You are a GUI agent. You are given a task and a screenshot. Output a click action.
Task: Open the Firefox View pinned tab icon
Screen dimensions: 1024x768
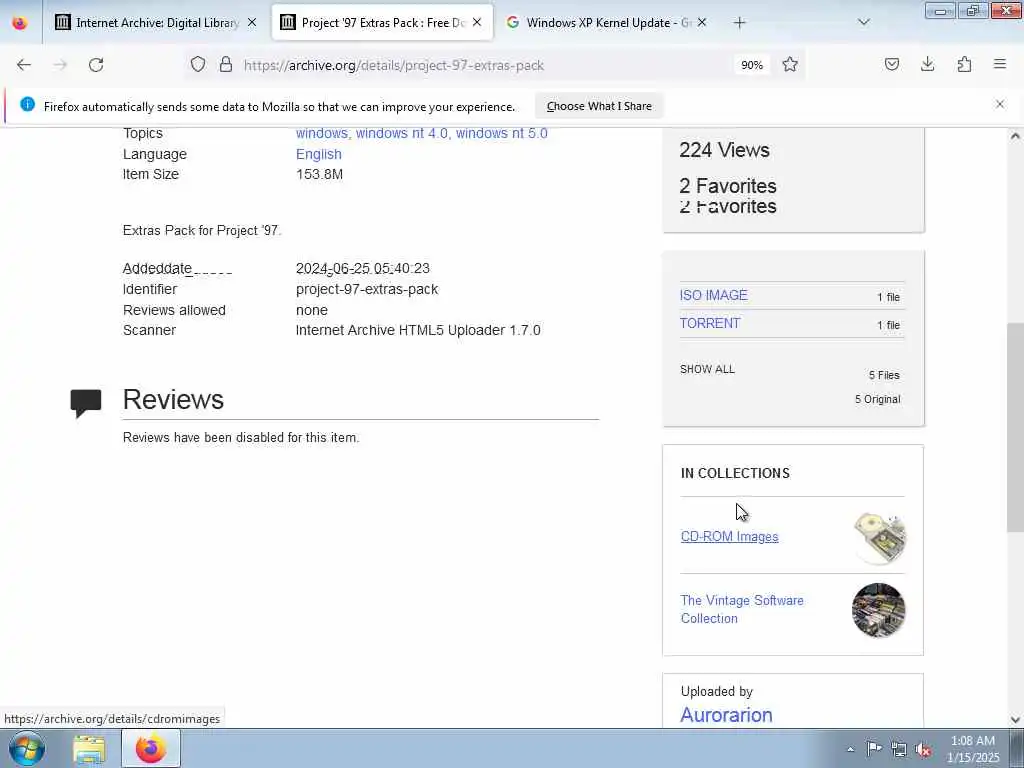[20, 22]
